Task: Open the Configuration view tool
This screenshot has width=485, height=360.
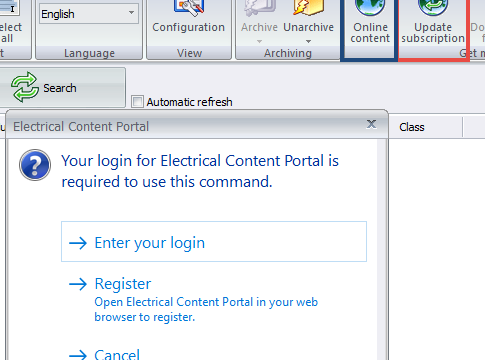Action: [189, 17]
